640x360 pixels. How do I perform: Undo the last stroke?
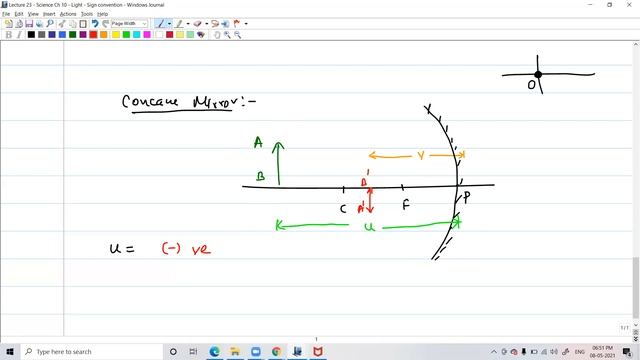pos(95,24)
